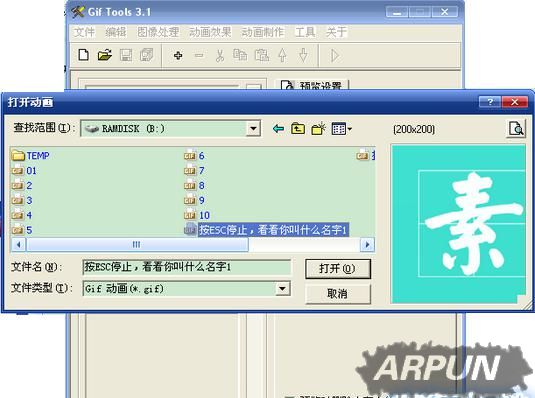The height and width of the screenshot is (398, 535).
Task: Click the preview magnifier icon in dialog
Action: (516, 129)
